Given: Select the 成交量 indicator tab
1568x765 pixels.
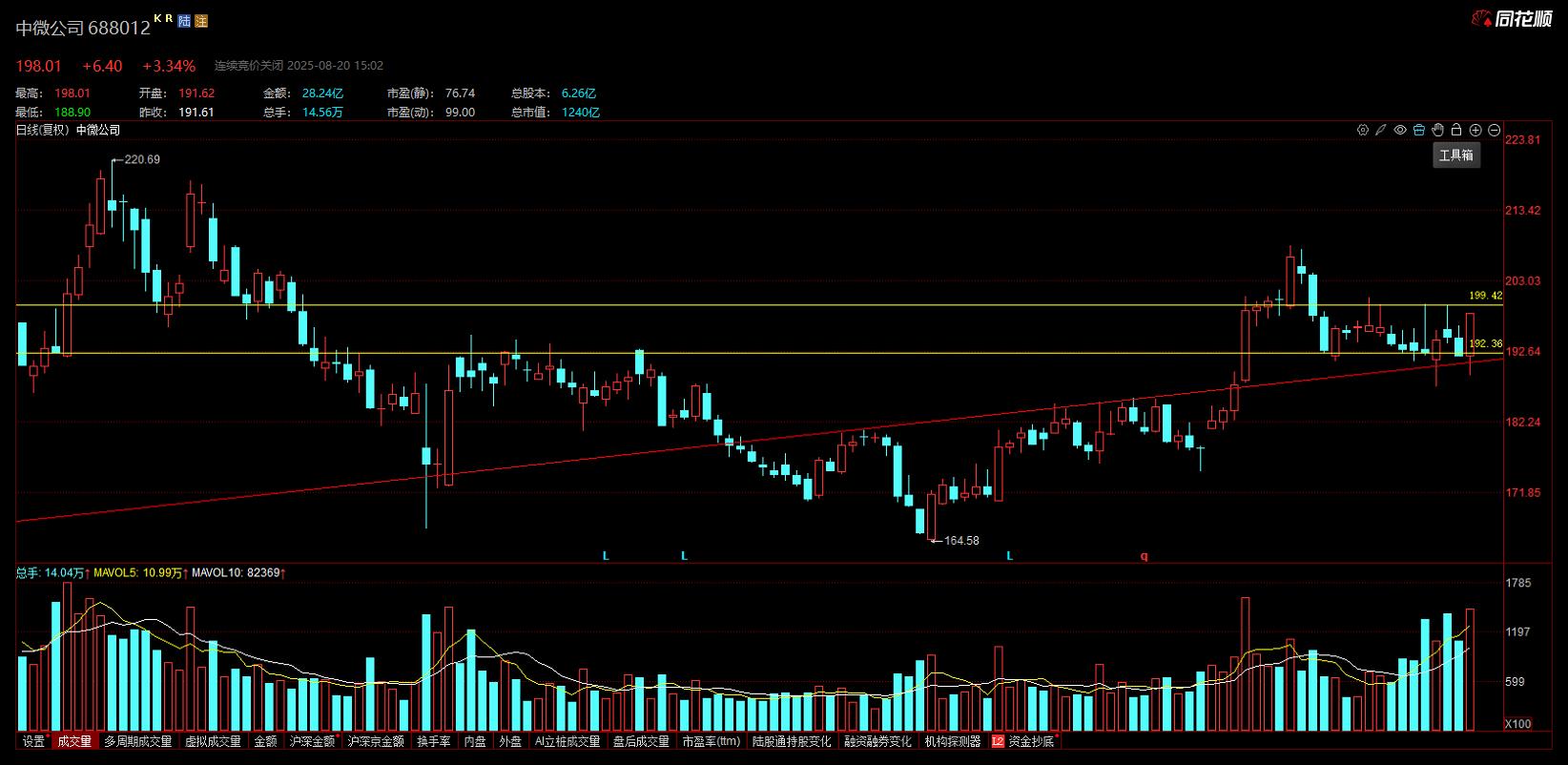Looking at the screenshot, I should [x=74, y=741].
